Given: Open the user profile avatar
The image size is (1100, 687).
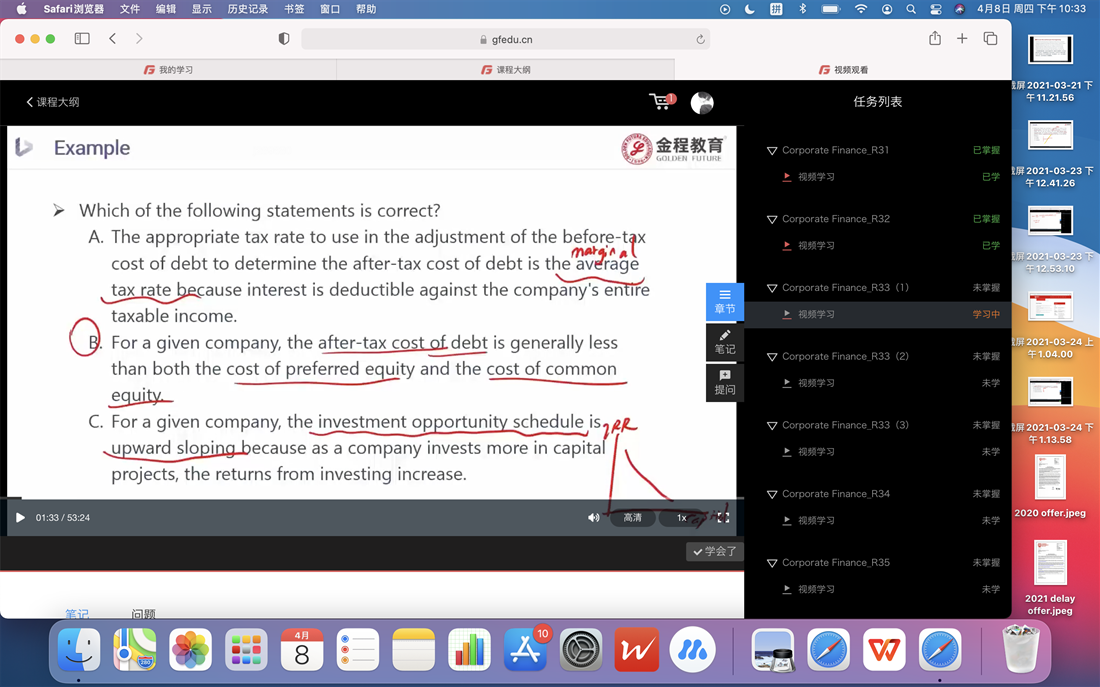Looking at the screenshot, I should tap(702, 102).
